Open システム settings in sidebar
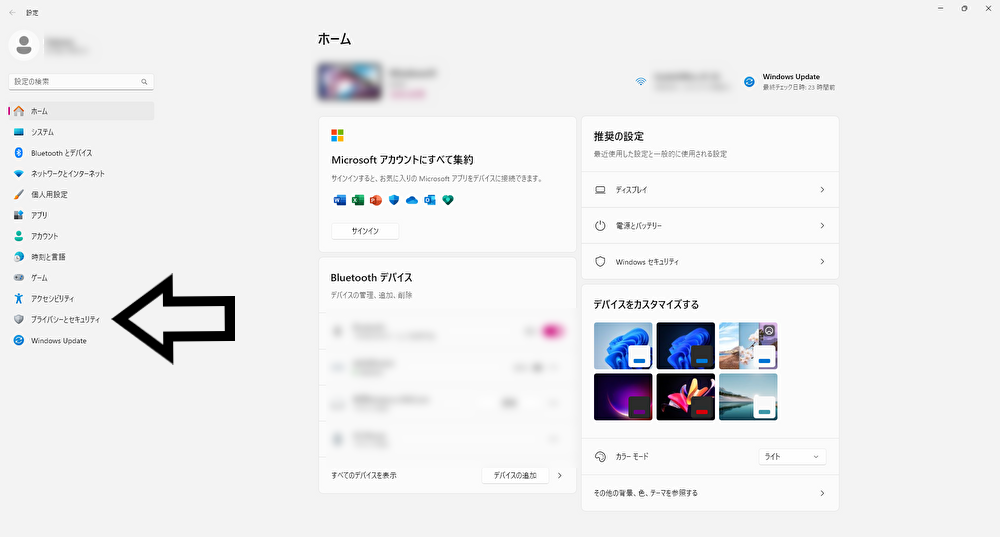Image resolution: width=1000 pixels, height=537 pixels. point(81,132)
